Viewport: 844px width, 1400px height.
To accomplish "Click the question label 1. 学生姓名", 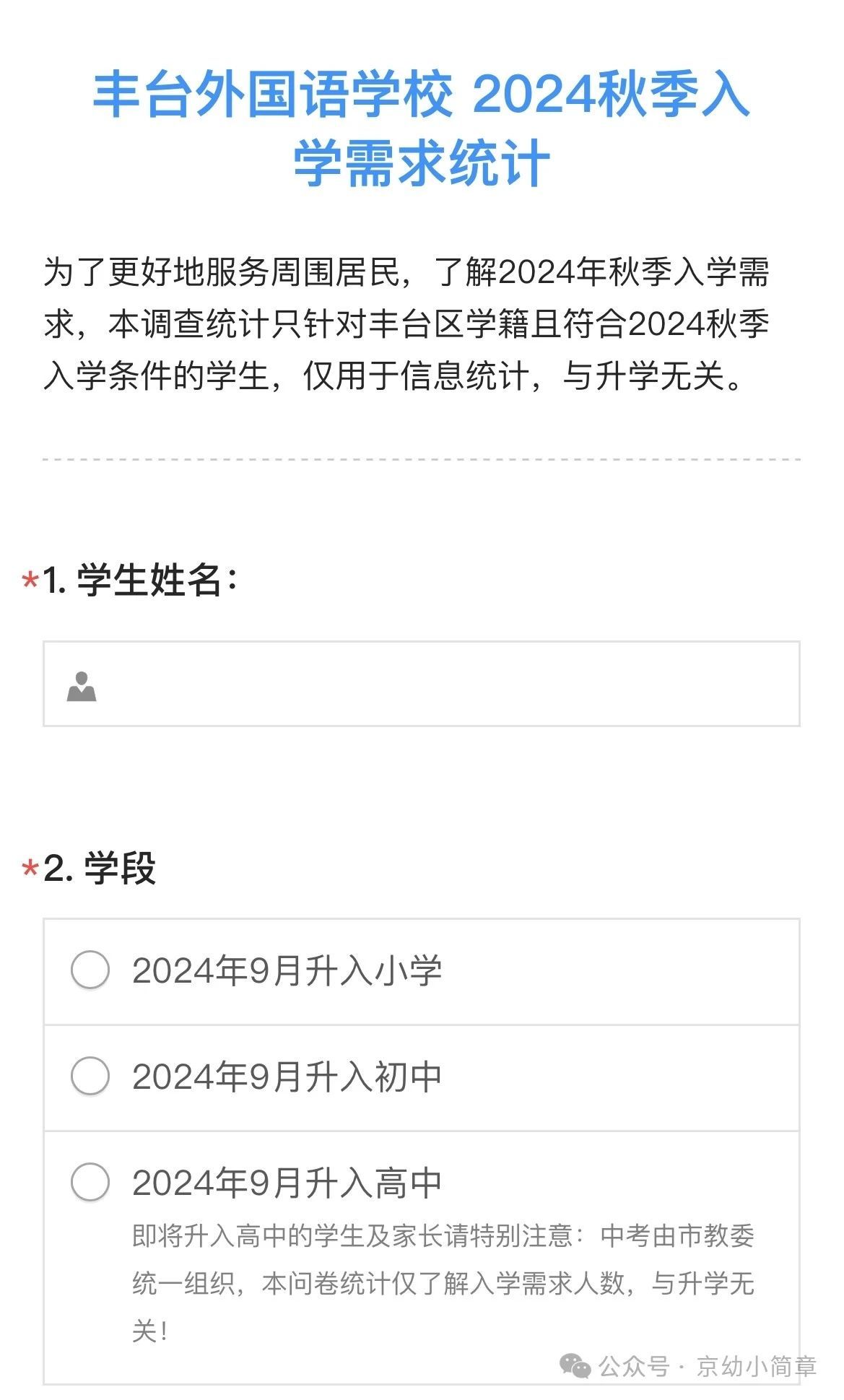I will [139, 580].
